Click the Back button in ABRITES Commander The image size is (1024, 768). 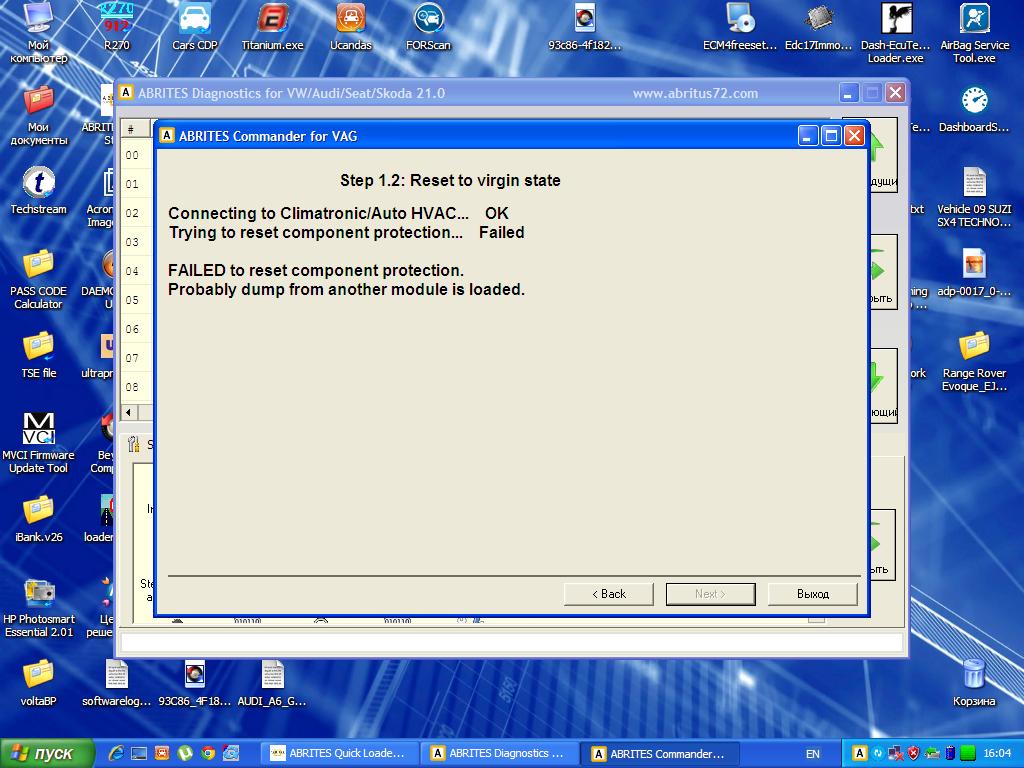(609, 594)
